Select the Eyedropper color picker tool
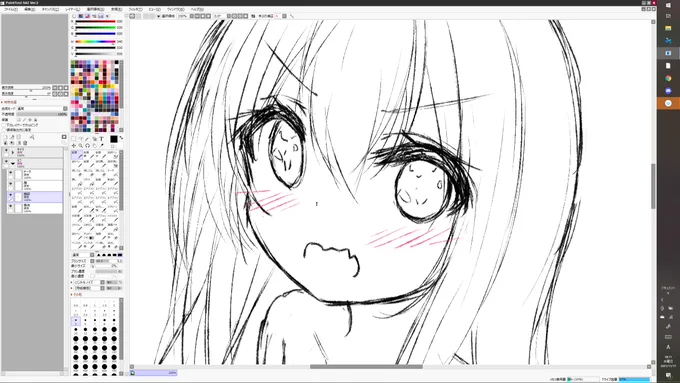680x383 pixels. tap(101, 146)
